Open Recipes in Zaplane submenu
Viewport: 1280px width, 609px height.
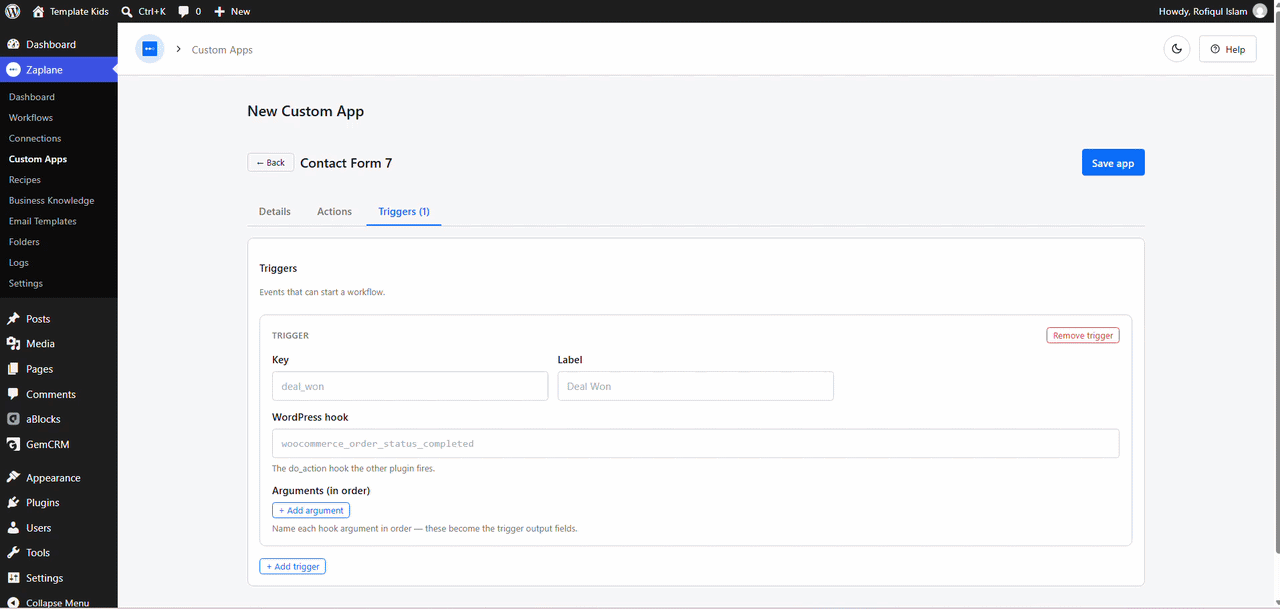click(25, 180)
